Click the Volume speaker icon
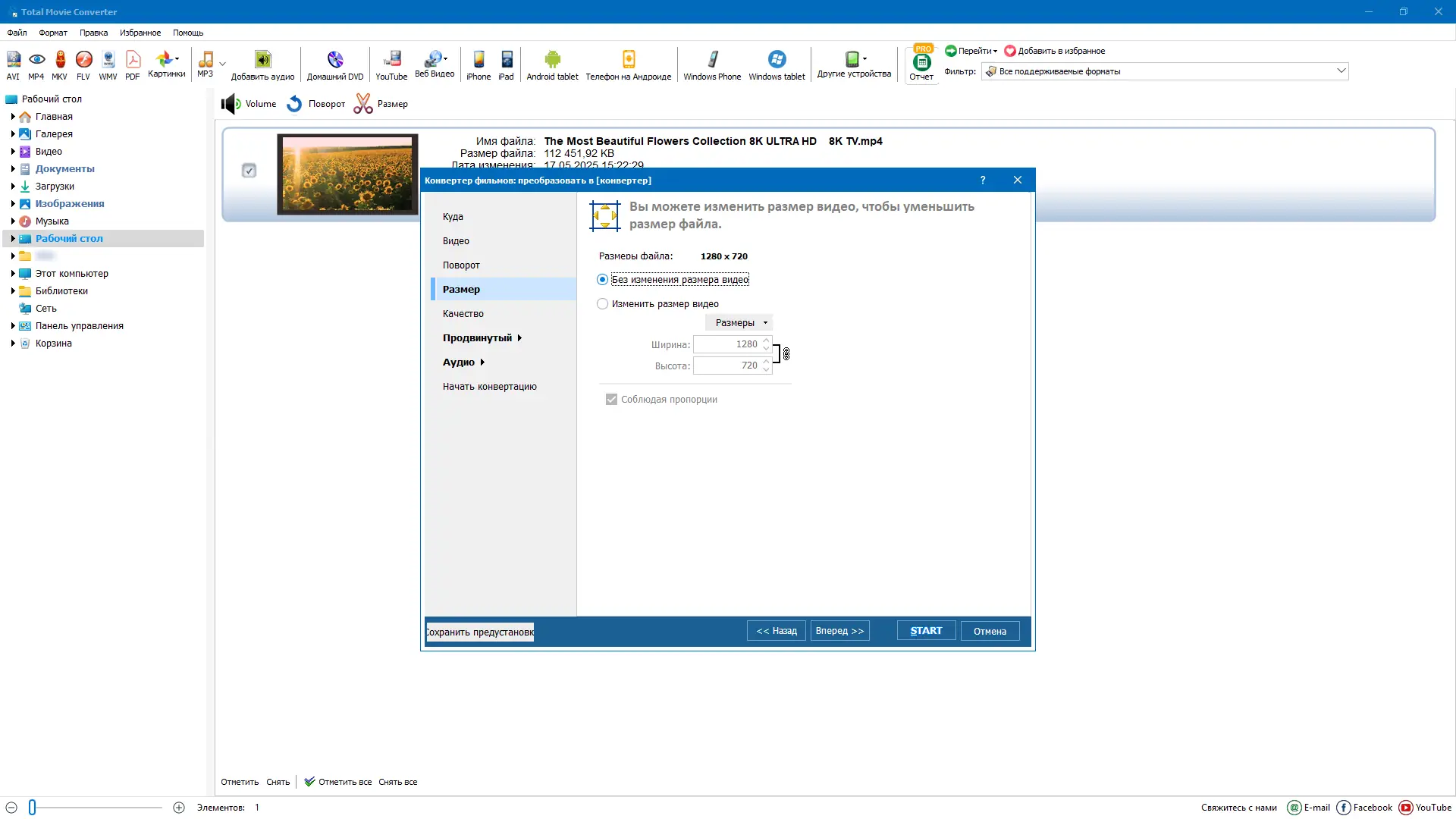Viewport: 1456px width, 819px height. pos(231,104)
